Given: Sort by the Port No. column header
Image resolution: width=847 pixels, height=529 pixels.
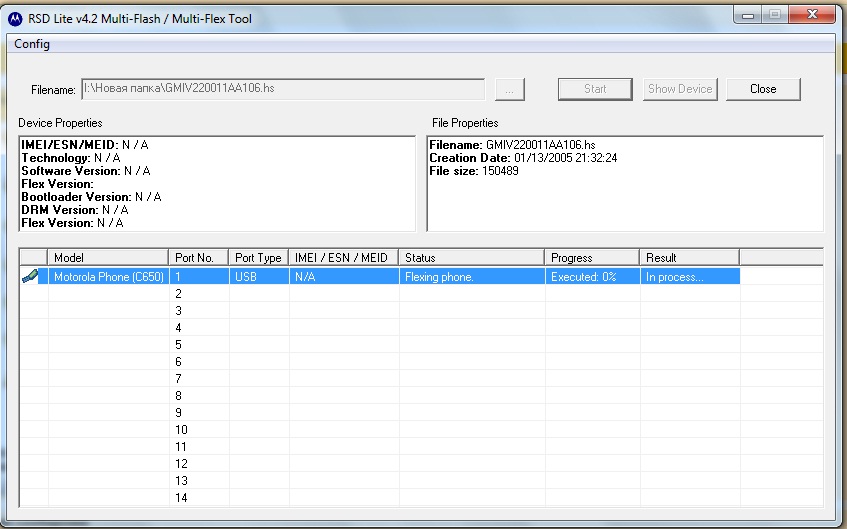Looking at the screenshot, I should (199, 258).
